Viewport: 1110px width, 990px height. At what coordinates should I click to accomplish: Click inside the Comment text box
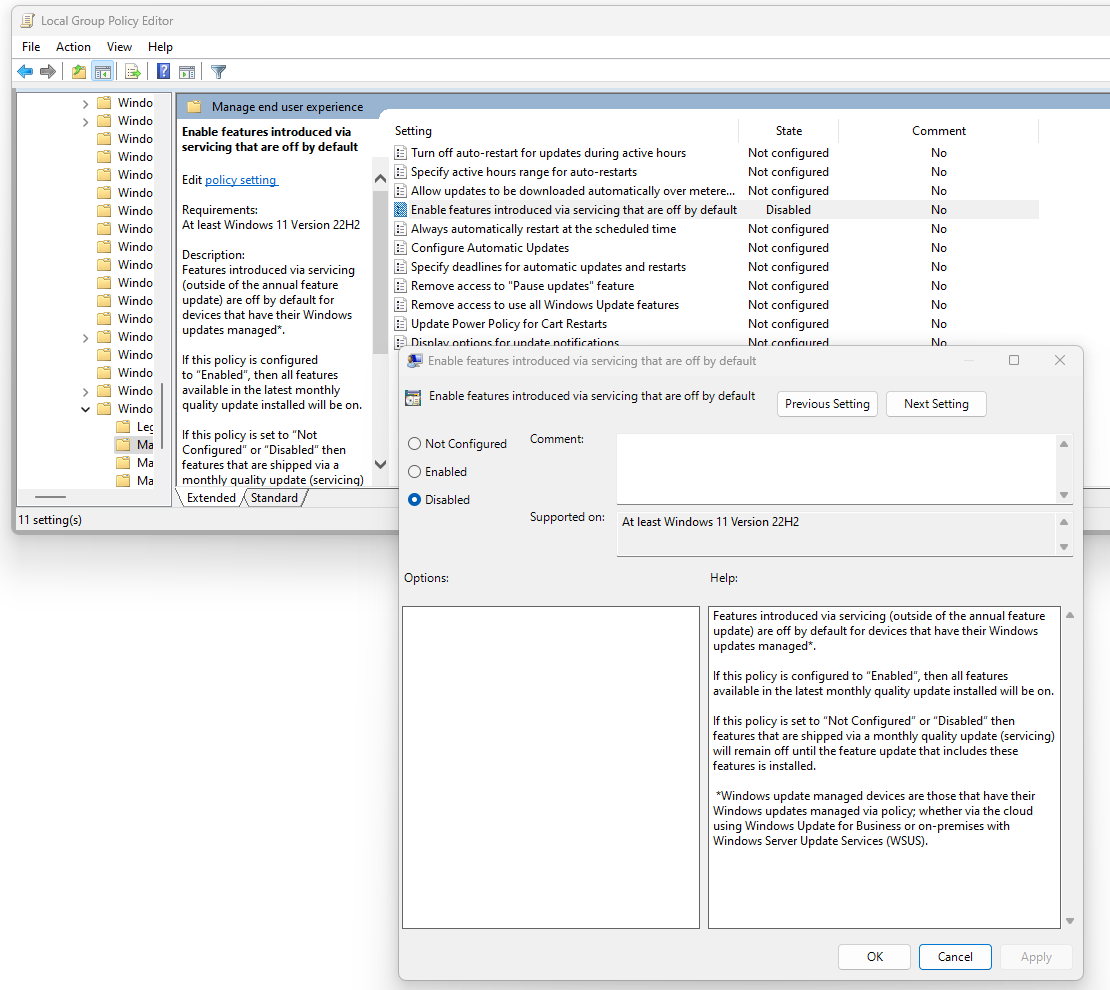[836, 468]
